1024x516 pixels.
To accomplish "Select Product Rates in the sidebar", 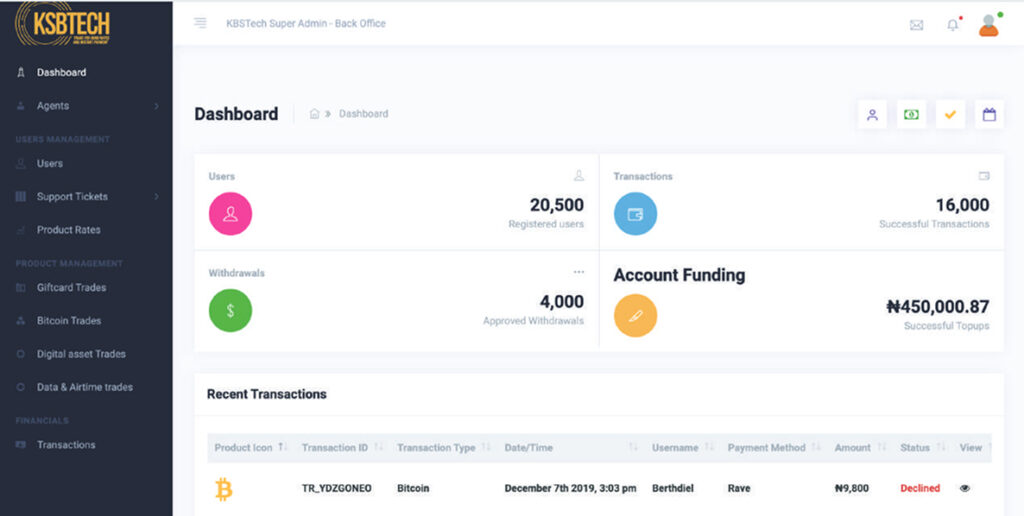I will tap(68, 230).
